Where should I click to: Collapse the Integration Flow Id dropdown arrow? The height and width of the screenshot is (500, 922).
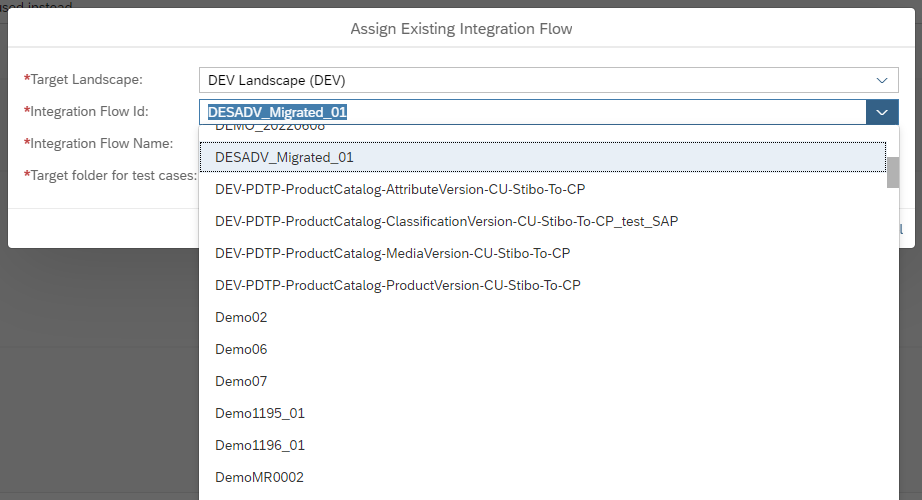pyautogui.click(x=881, y=112)
